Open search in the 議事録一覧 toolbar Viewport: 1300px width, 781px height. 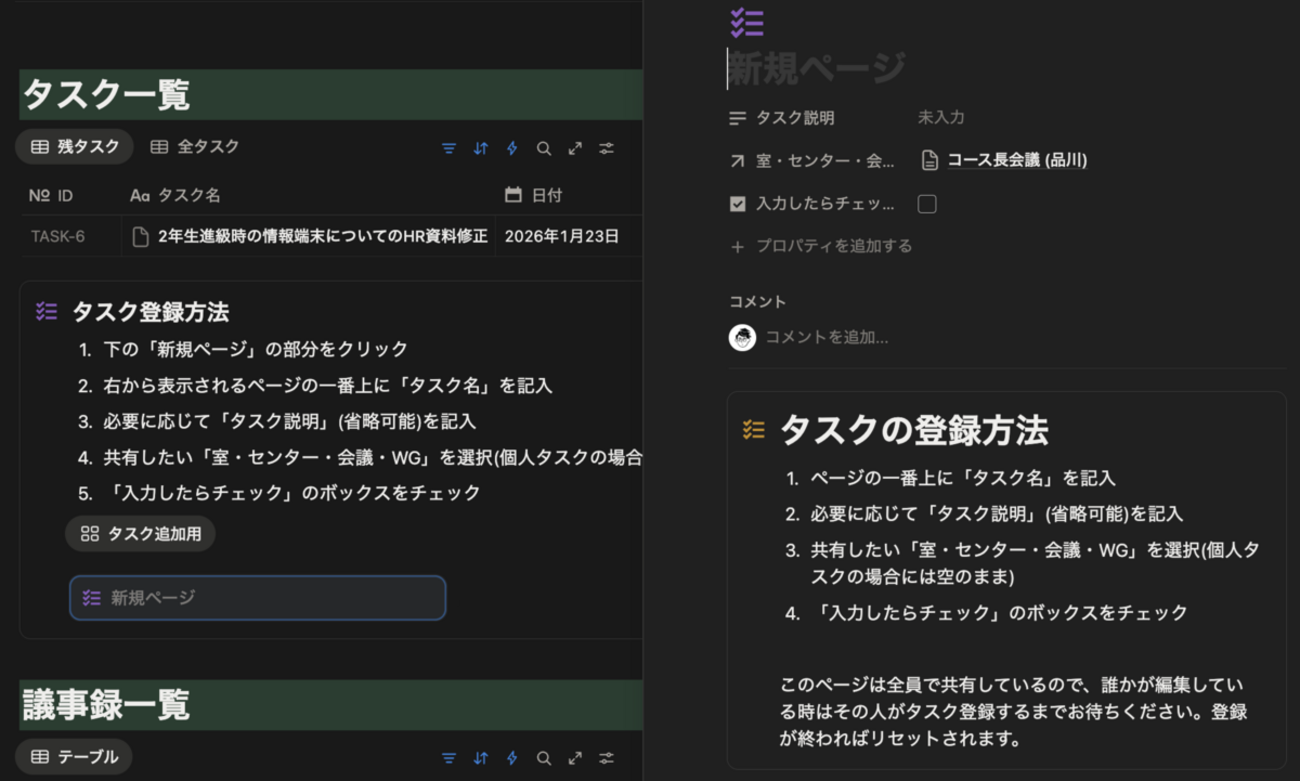(x=543, y=757)
